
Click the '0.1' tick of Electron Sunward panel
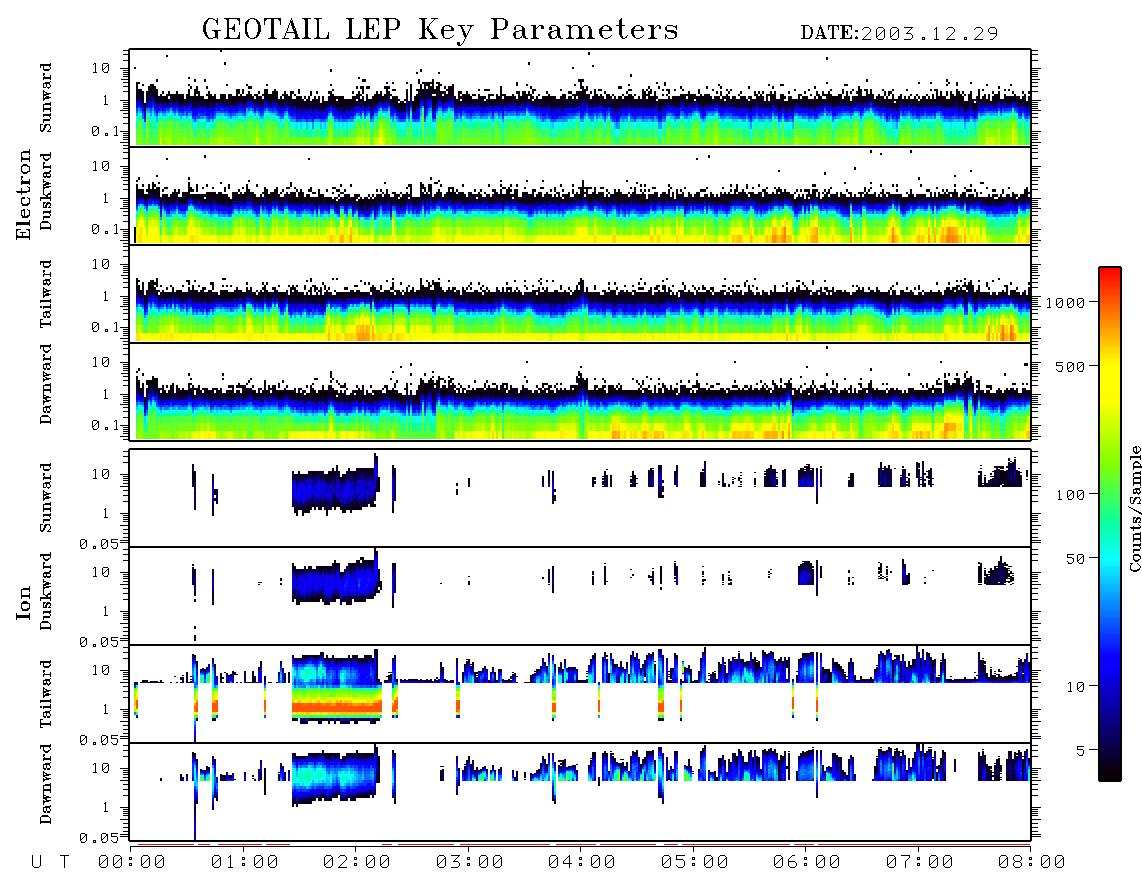tap(105, 131)
